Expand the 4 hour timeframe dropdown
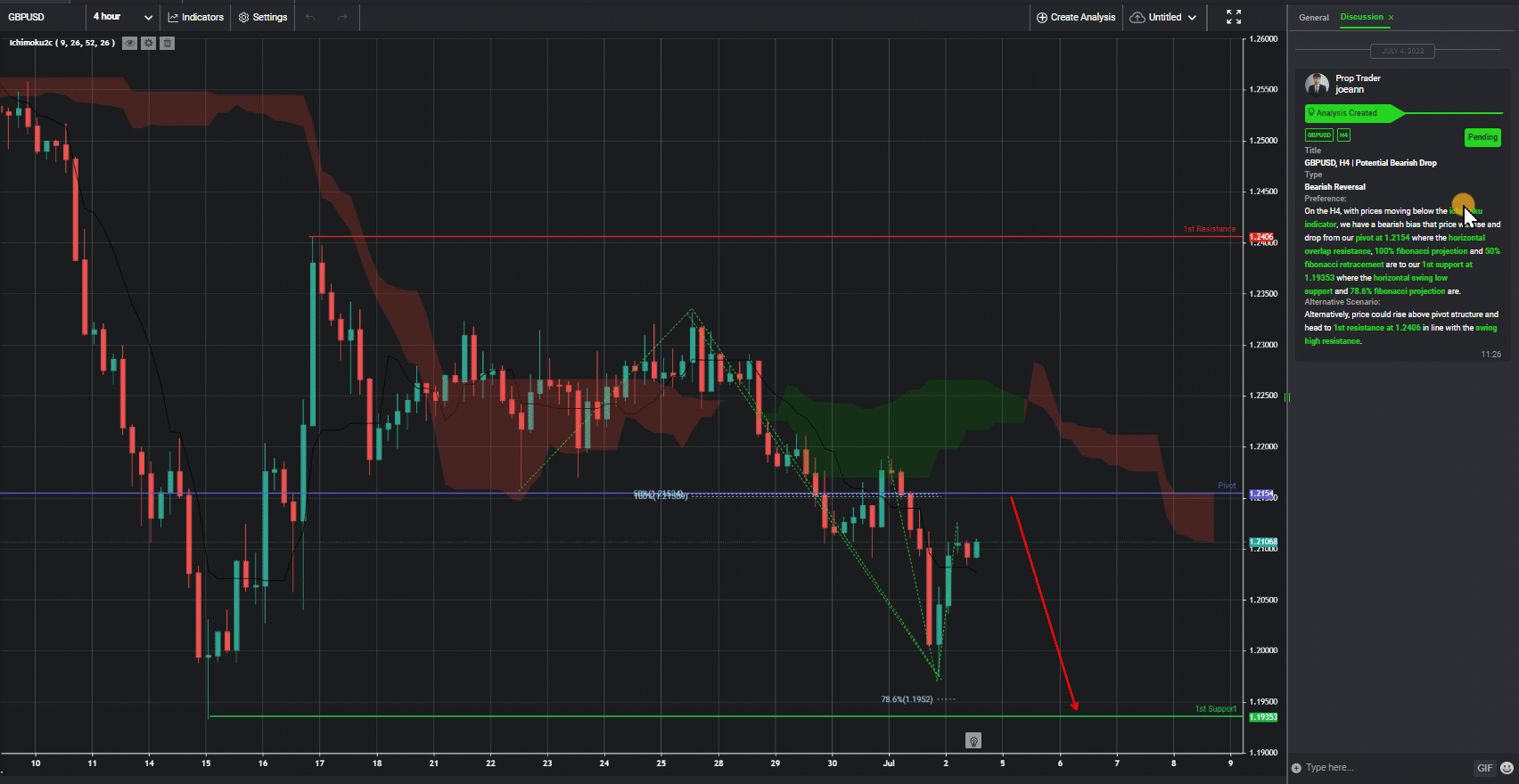The image size is (1519, 784). tap(123, 17)
